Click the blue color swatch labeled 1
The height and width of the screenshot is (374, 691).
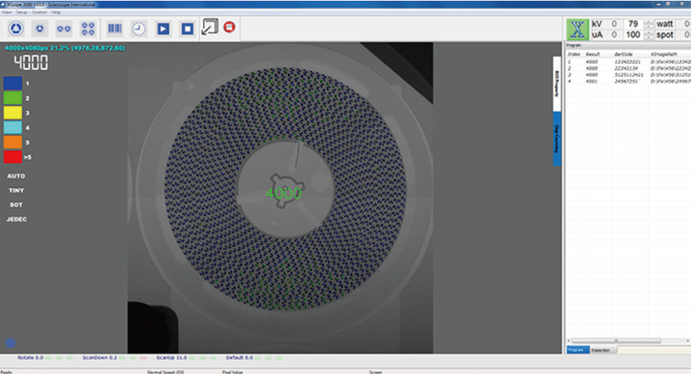point(13,83)
